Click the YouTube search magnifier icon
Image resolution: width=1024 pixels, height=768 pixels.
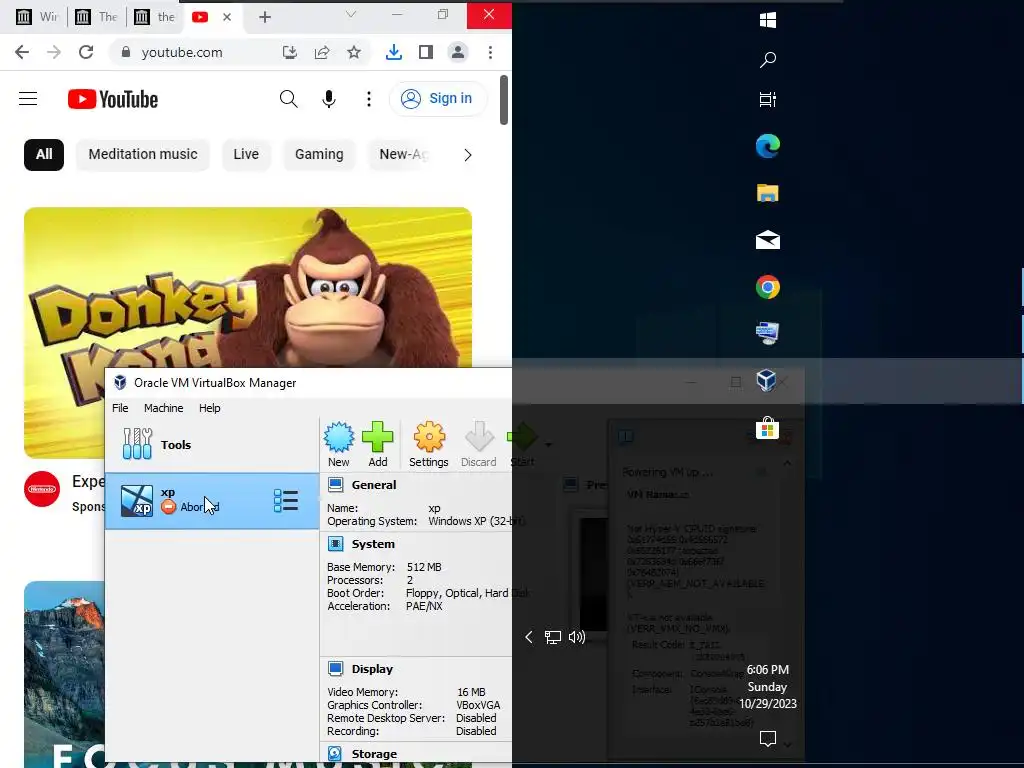[288, 99]
